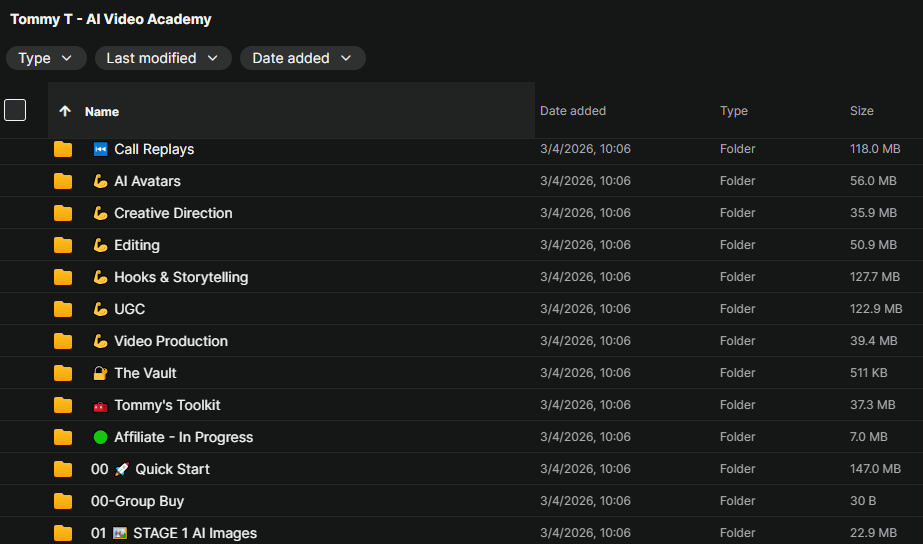The width and height of the screenshot is (923, 544).
Task: Click the AI Avatars folder icon
Action: 63,181
